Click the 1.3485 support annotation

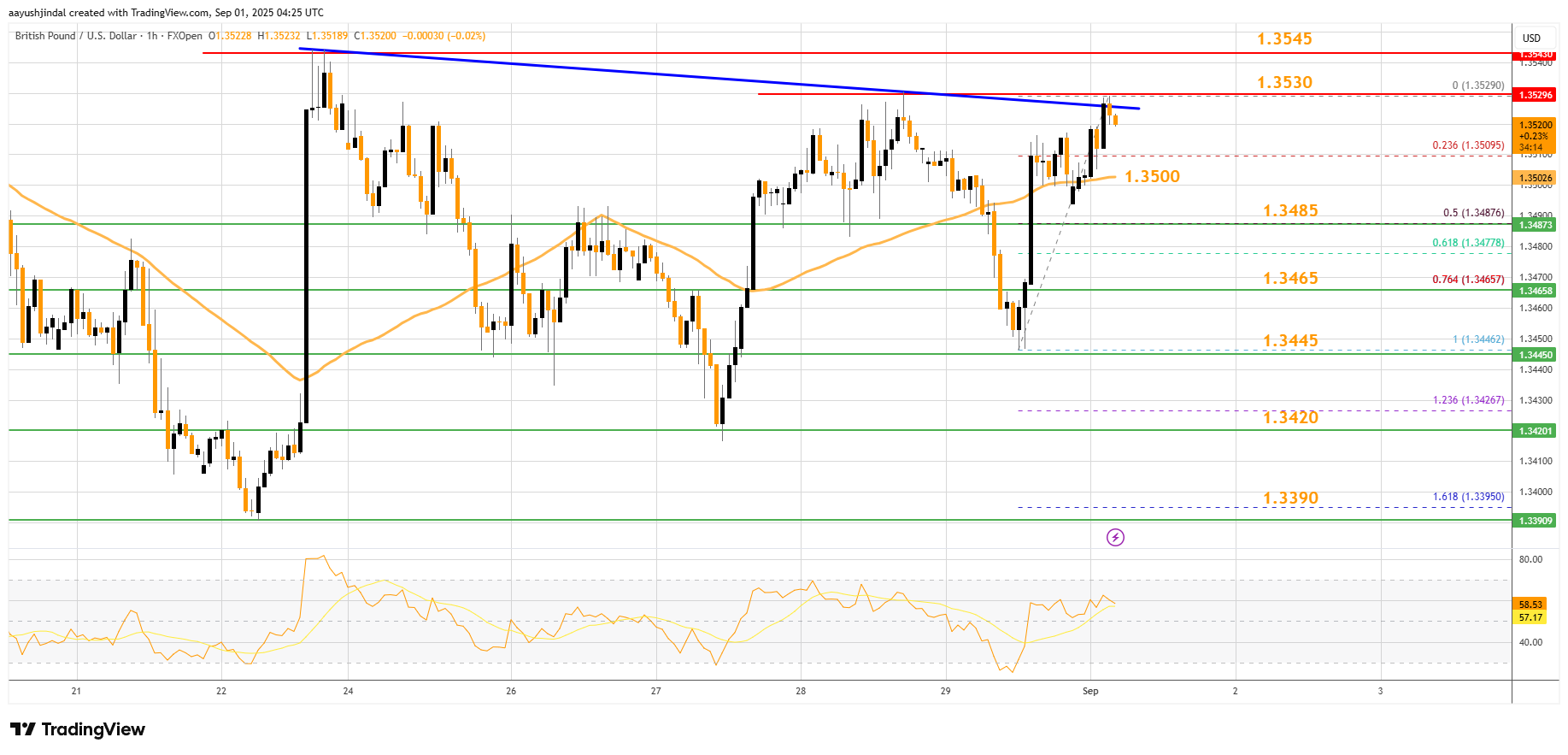1290,210
